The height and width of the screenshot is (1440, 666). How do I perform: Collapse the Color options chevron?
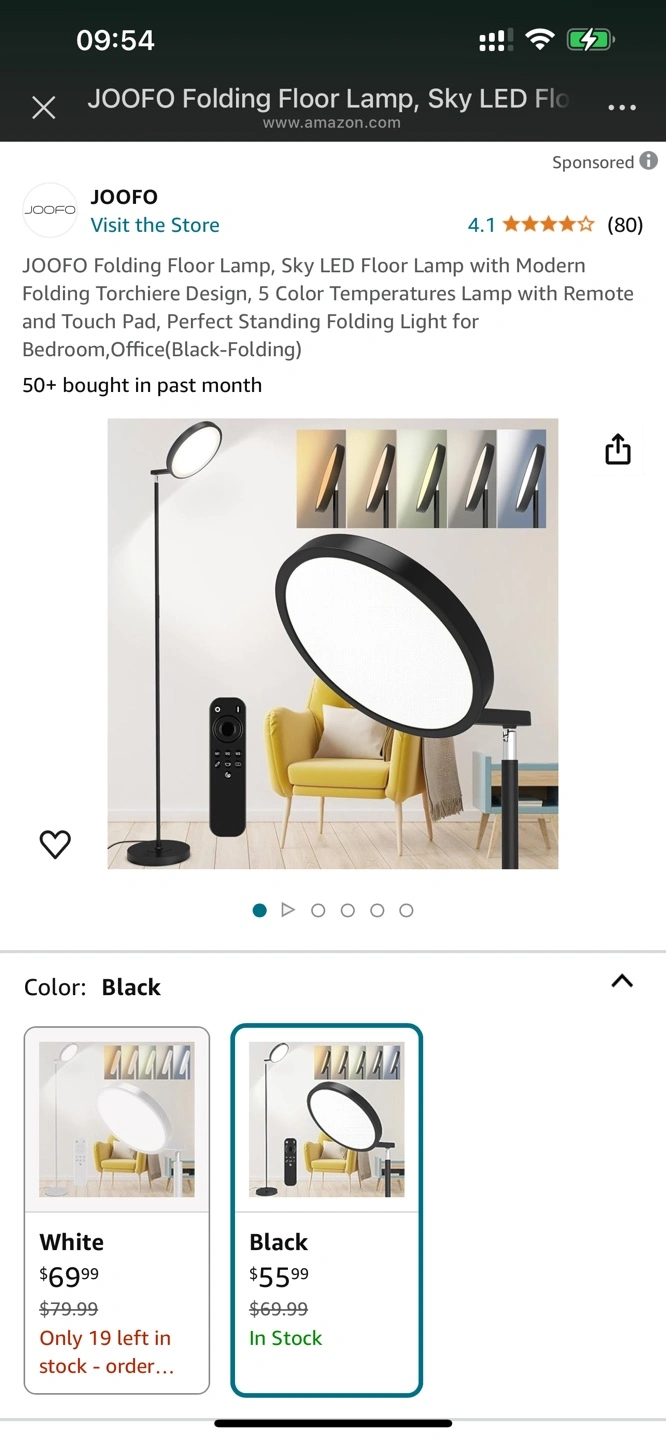[622, 981]
